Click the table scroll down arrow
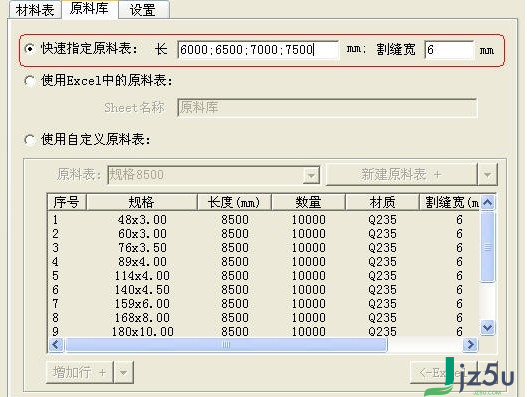 click(x=487, y=327)
